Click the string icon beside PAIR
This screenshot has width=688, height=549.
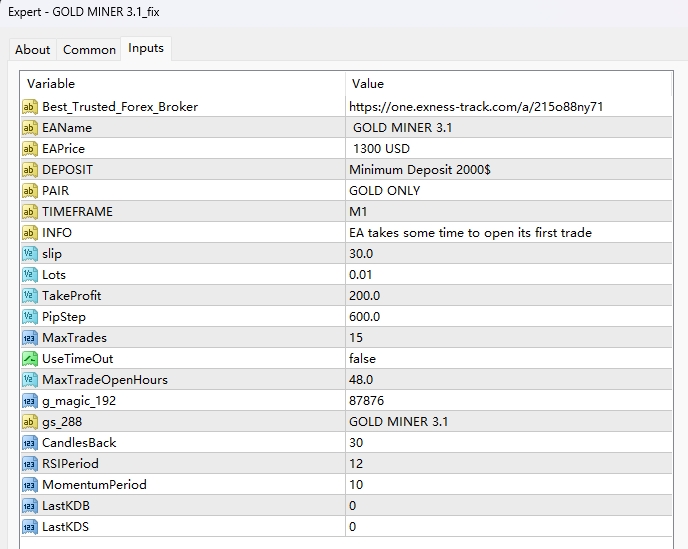29,191
